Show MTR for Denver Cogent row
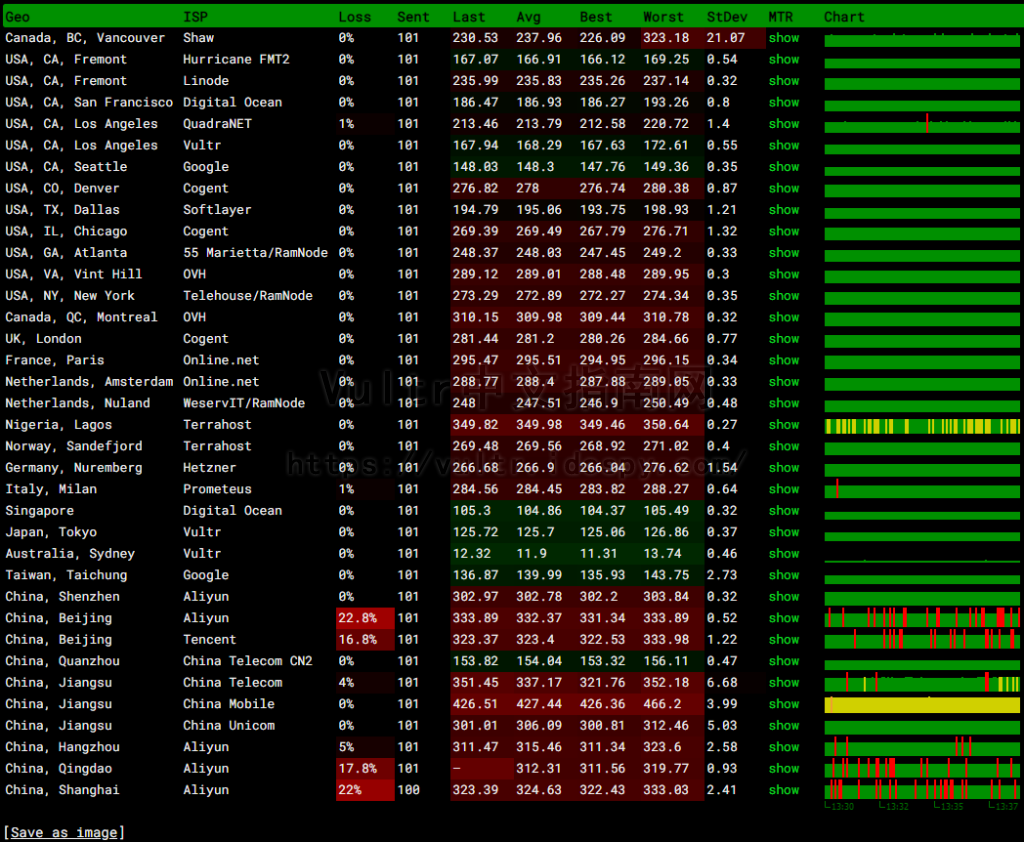The image size is (1024, 842). click(784, 189)
